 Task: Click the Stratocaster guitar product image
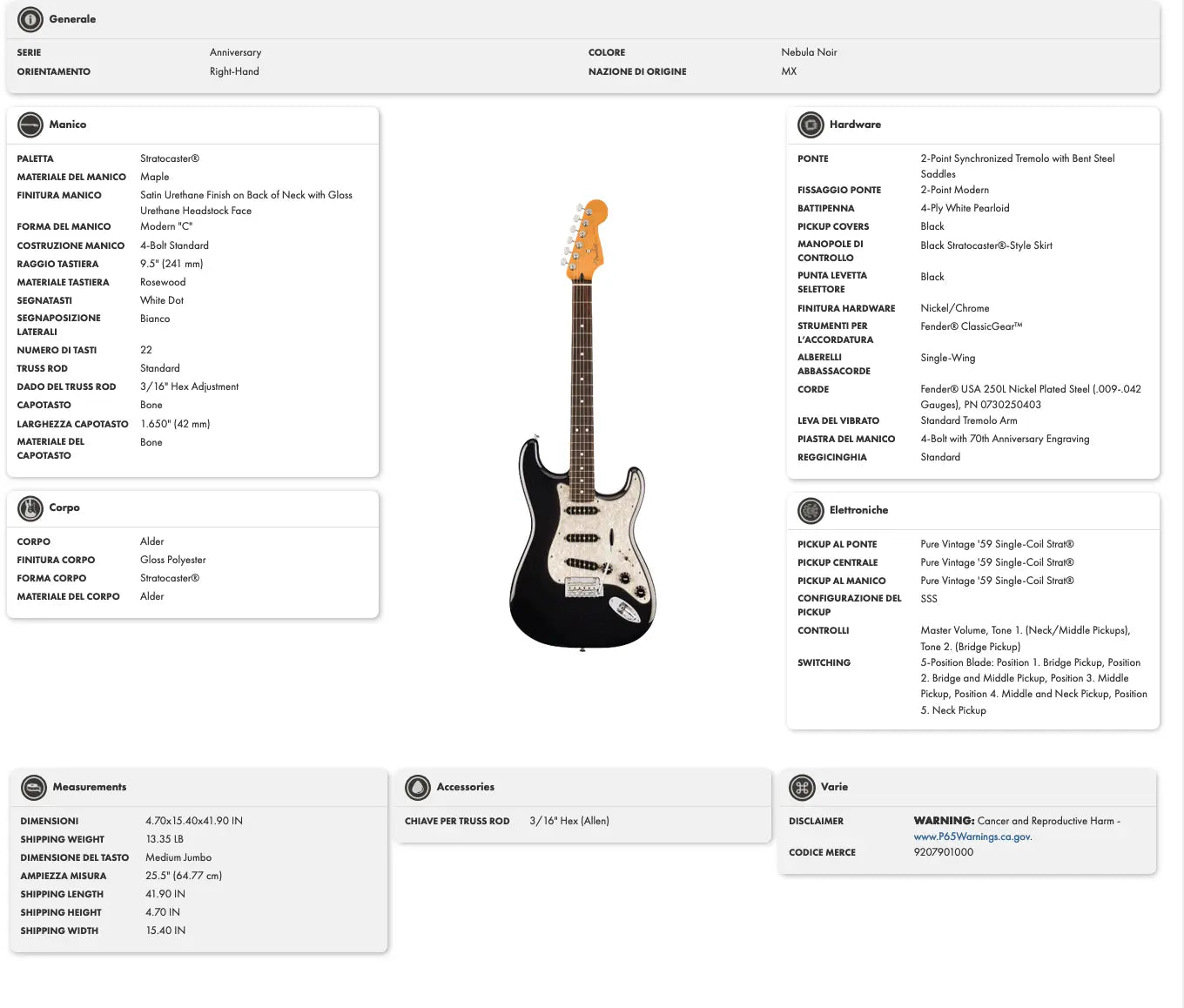[582, 424]
